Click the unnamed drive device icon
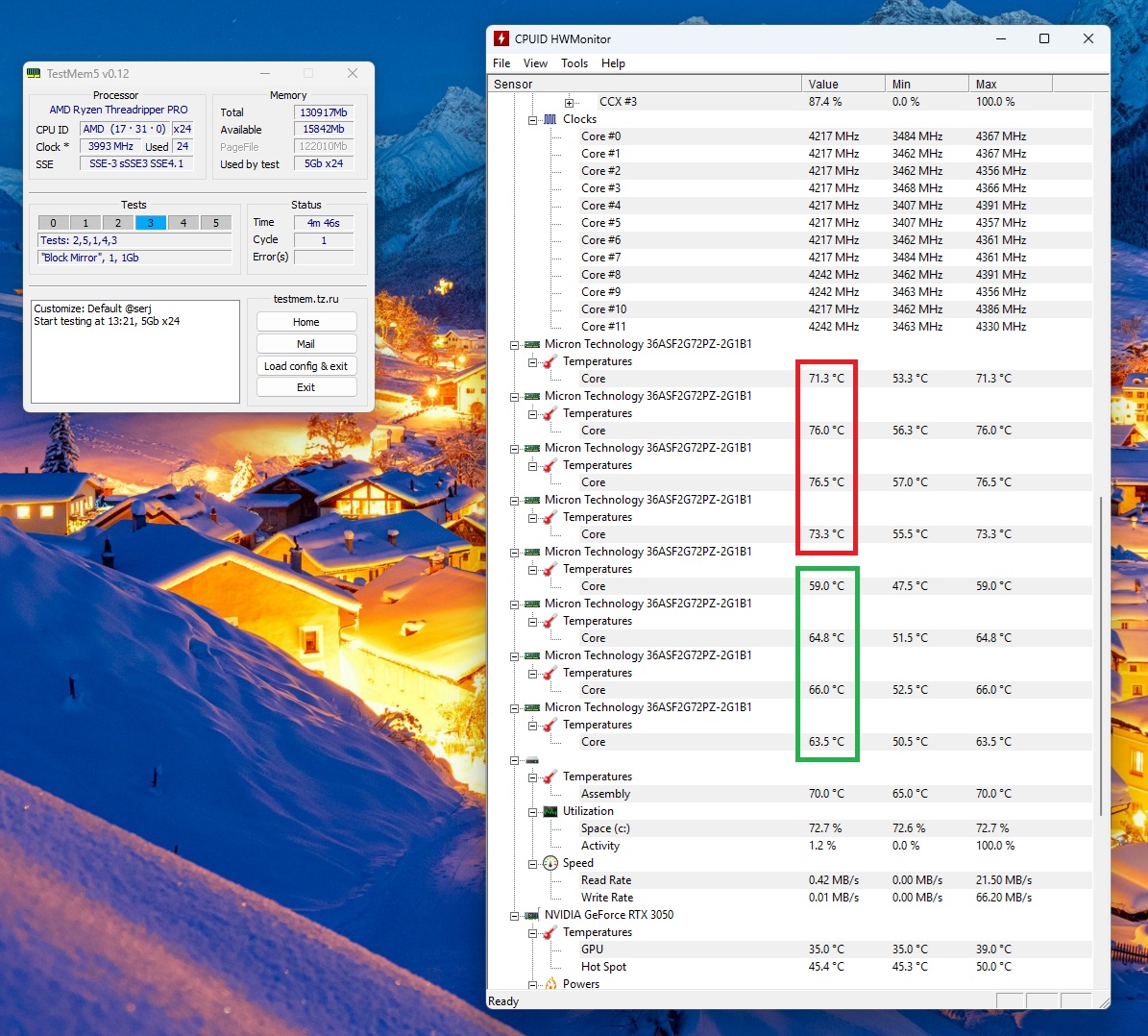1148x1036 pixels. (532, 760)
